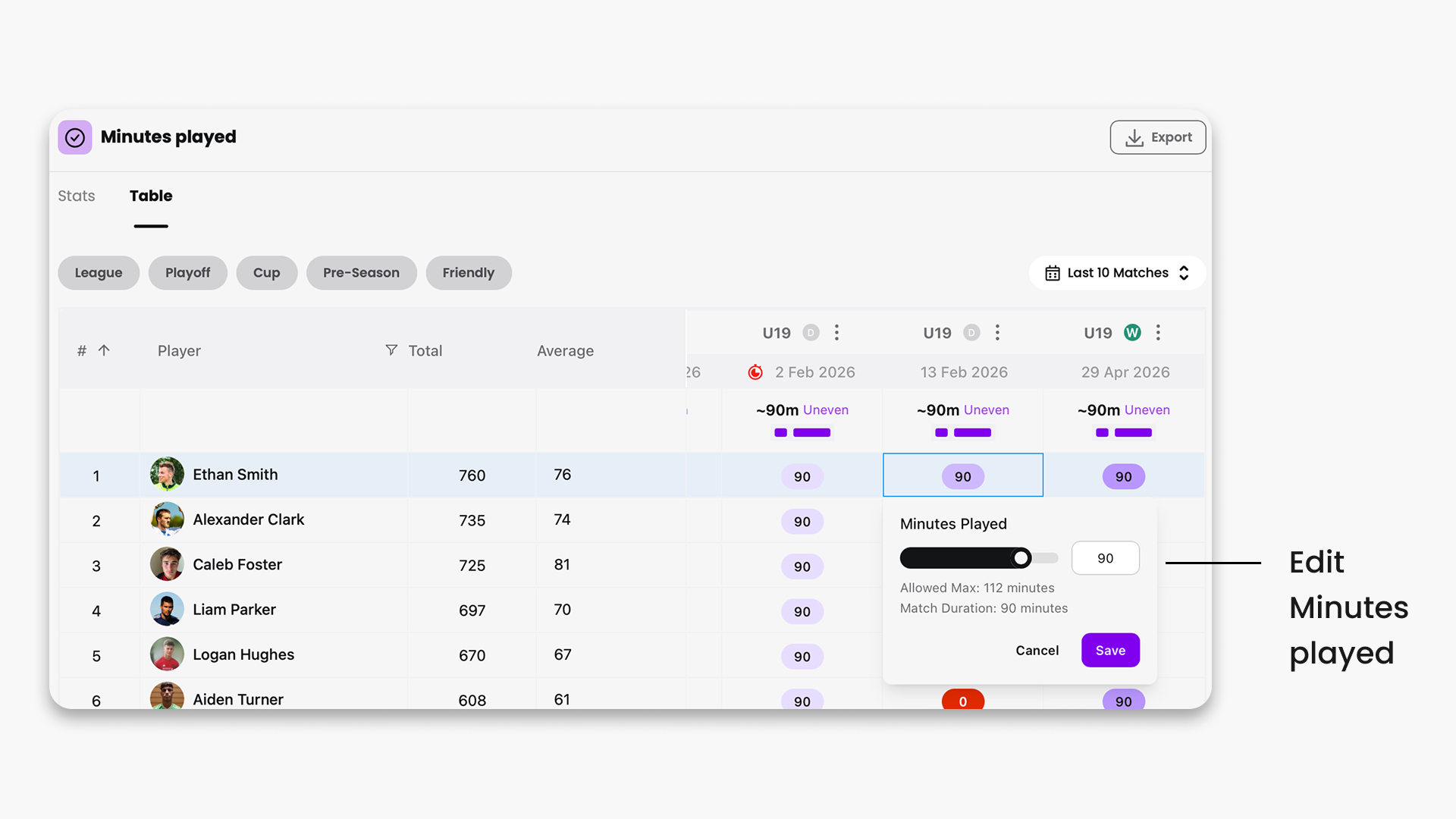
Task: Click the W result badge of 29 Apr match
Action: pyautogui.click(x=1132, y=333)
